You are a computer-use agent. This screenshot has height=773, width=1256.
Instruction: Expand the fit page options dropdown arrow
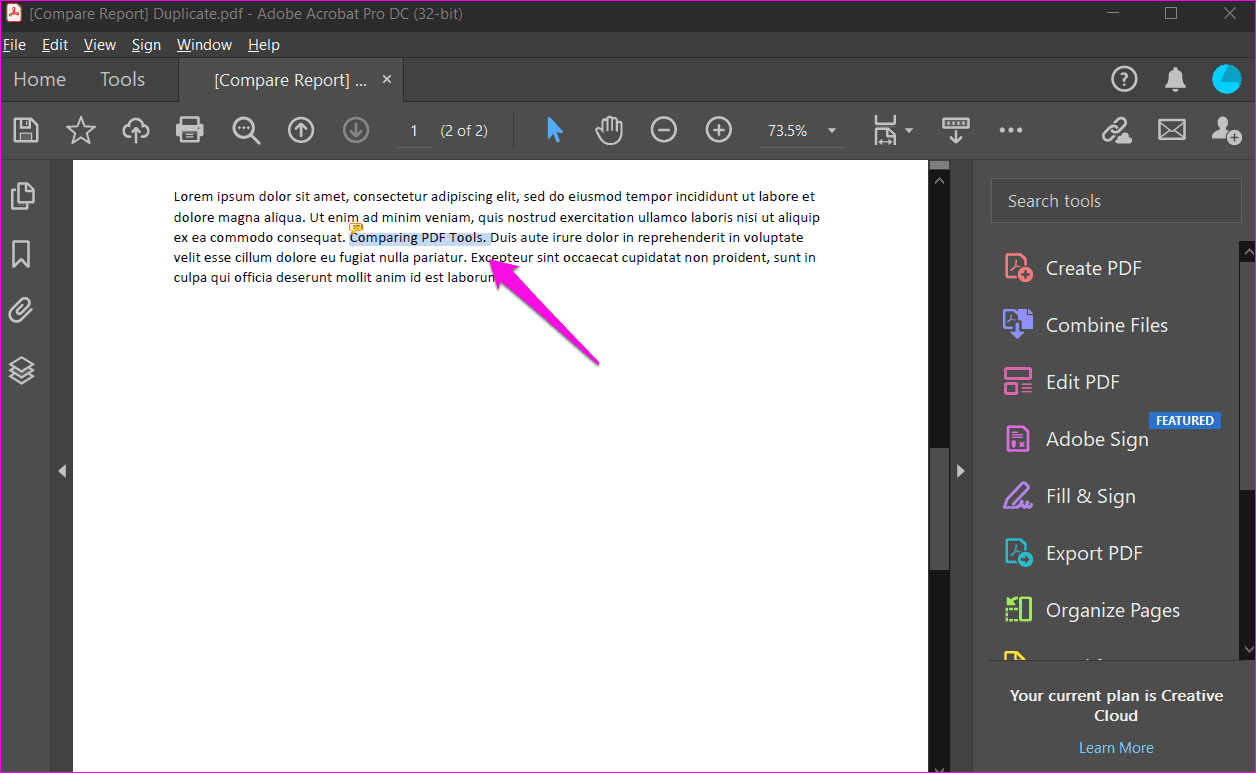pos(909,130)
